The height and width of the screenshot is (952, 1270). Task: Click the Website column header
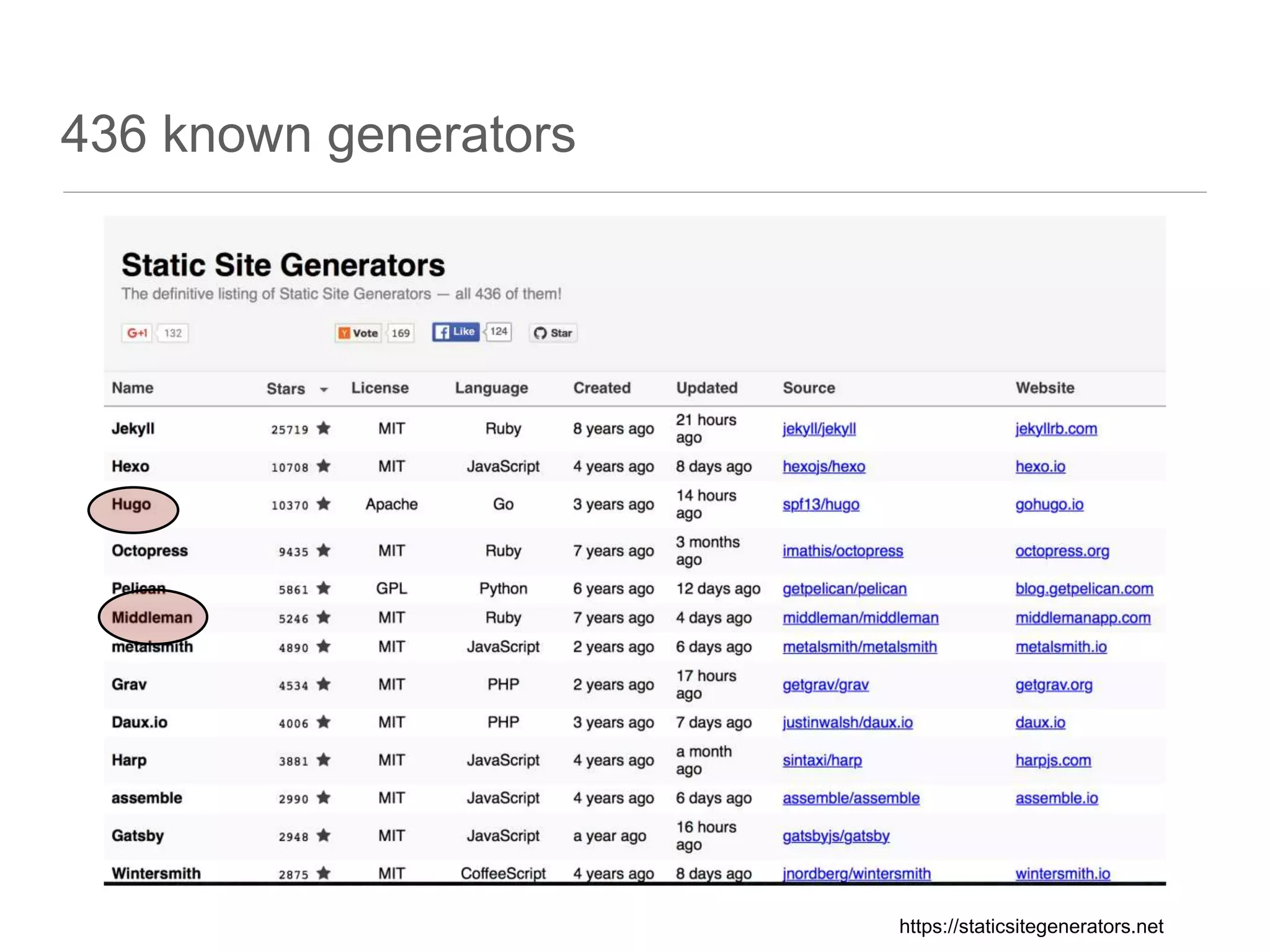[x=1045, y=388]
